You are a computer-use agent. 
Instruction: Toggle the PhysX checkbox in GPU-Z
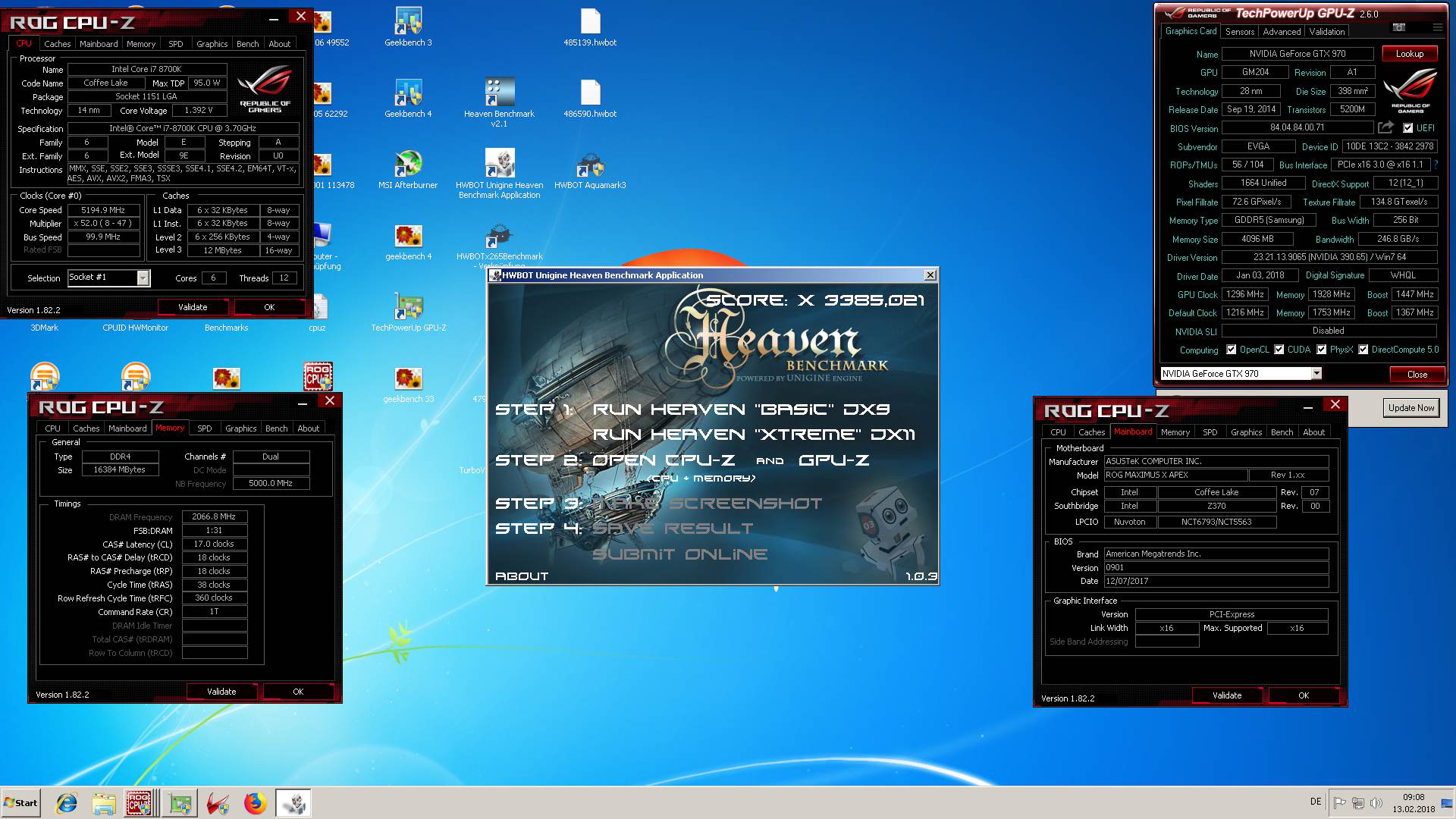pyautogui.click(x=1322, y=350)
